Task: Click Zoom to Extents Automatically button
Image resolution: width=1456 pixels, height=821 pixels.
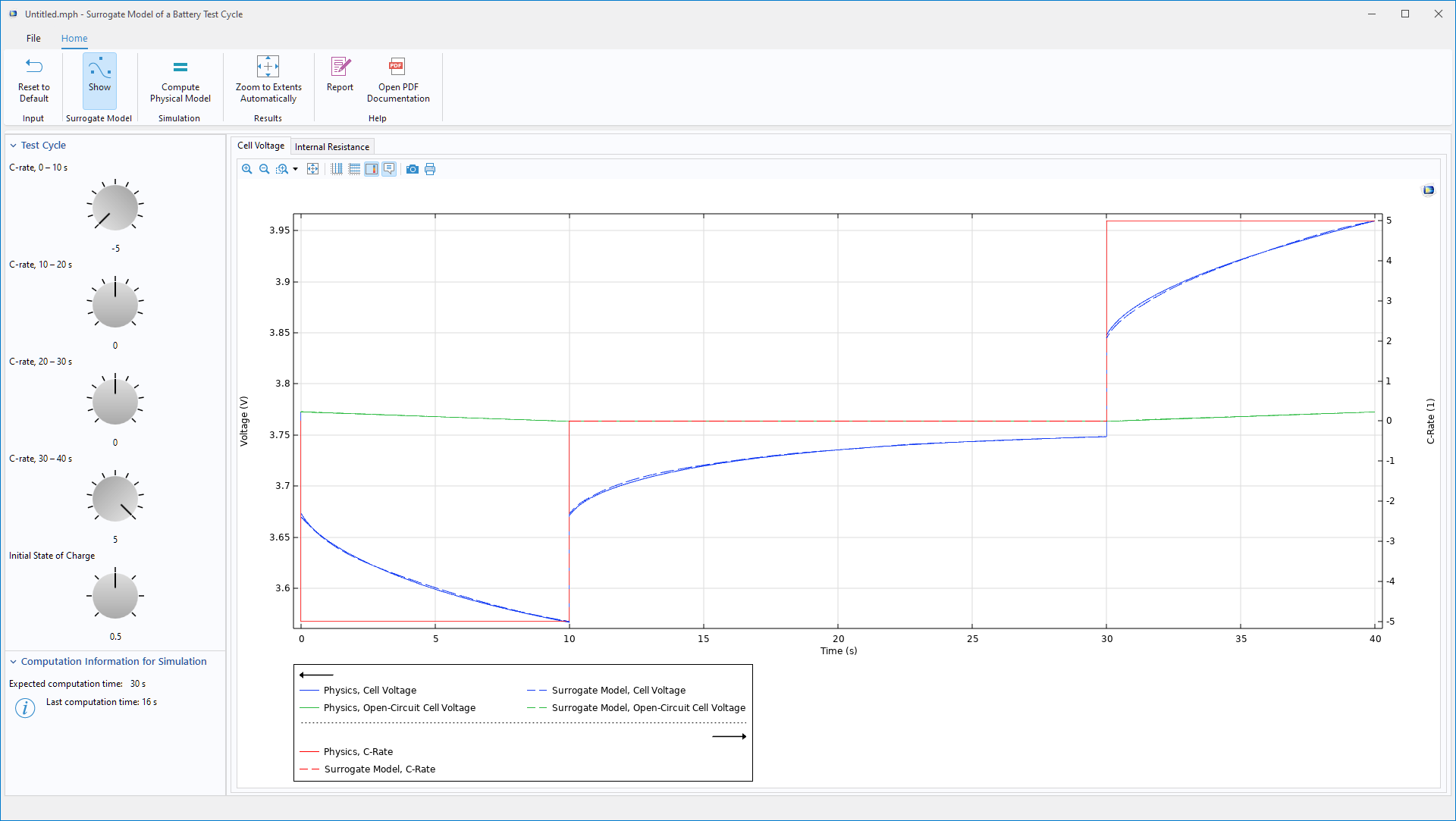Action: pos(268,80)
